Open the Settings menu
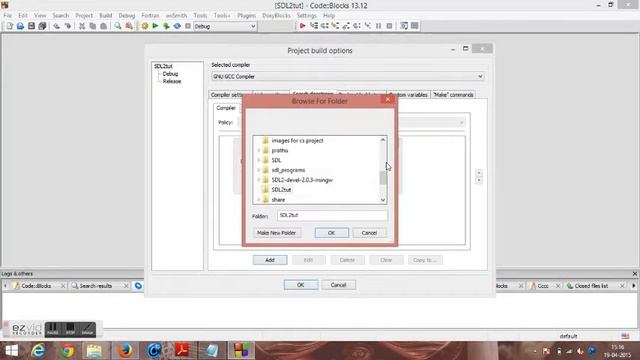This screenshot has width=640, height=360. click(x=307, y=16)
